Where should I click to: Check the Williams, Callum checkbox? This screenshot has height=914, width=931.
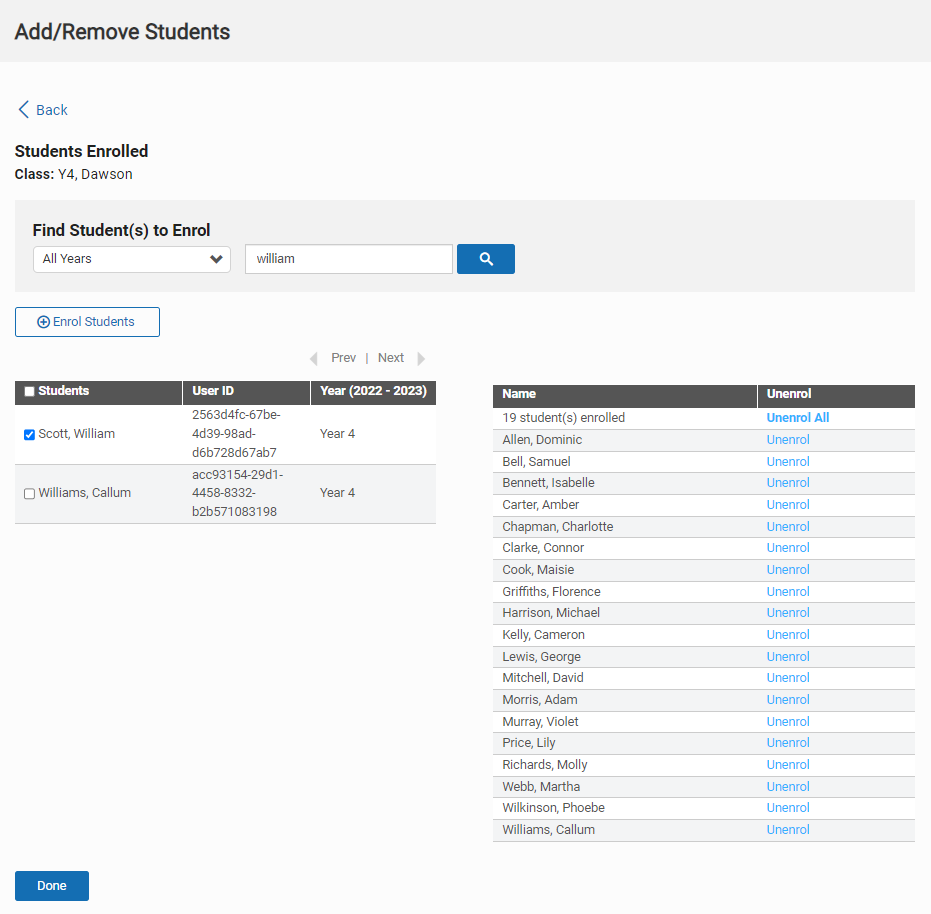[x=29, y=494]
